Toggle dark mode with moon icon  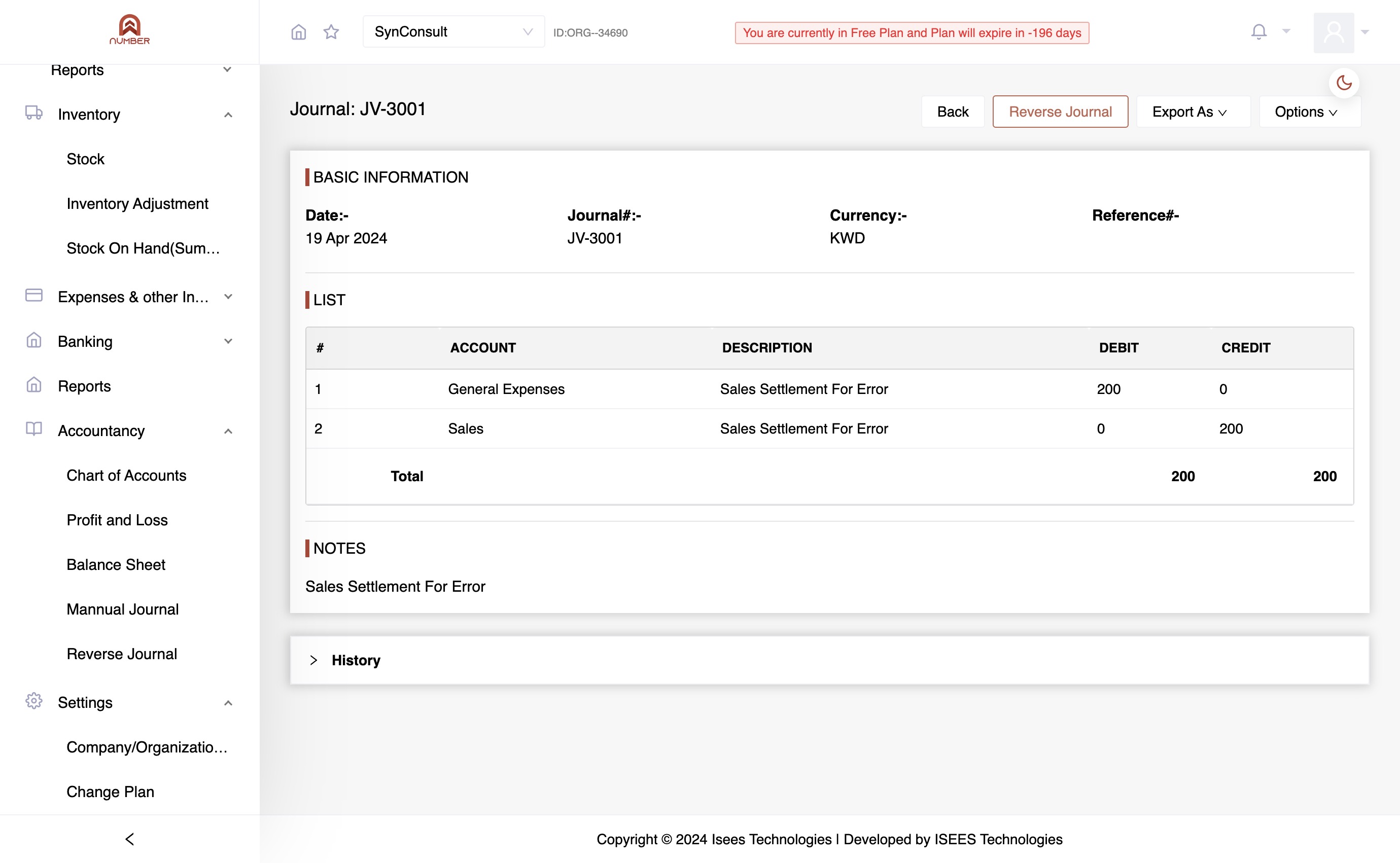1344,83
